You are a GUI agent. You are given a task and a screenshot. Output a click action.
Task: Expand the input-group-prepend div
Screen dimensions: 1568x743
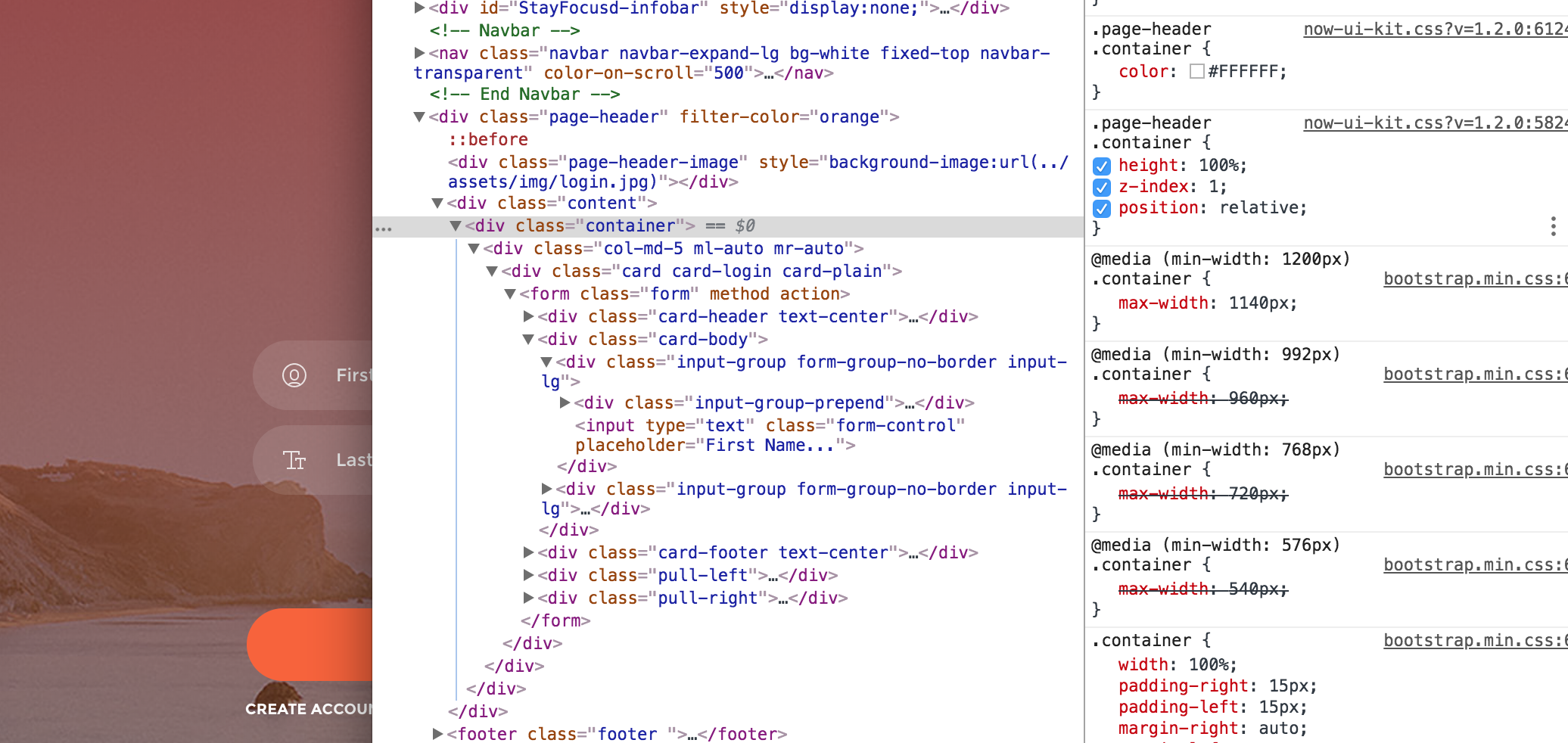click(x=565, y=403)
